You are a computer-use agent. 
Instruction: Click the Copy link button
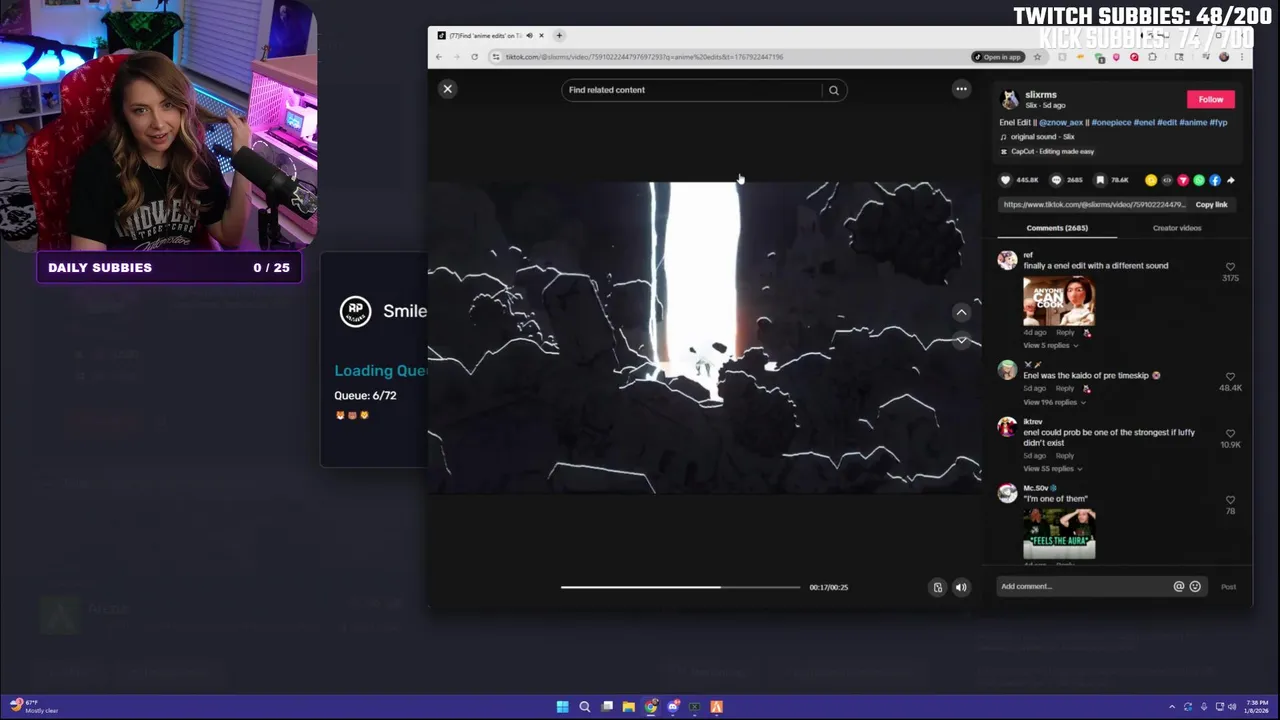coord(1211,204)
